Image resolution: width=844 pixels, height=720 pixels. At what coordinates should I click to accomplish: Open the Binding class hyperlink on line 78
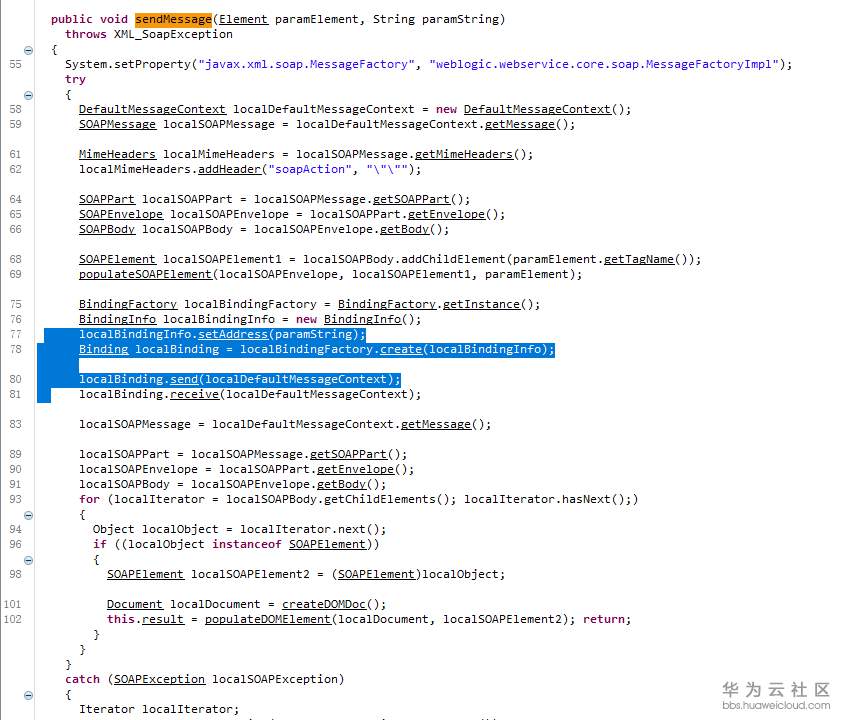pos(102,349)
